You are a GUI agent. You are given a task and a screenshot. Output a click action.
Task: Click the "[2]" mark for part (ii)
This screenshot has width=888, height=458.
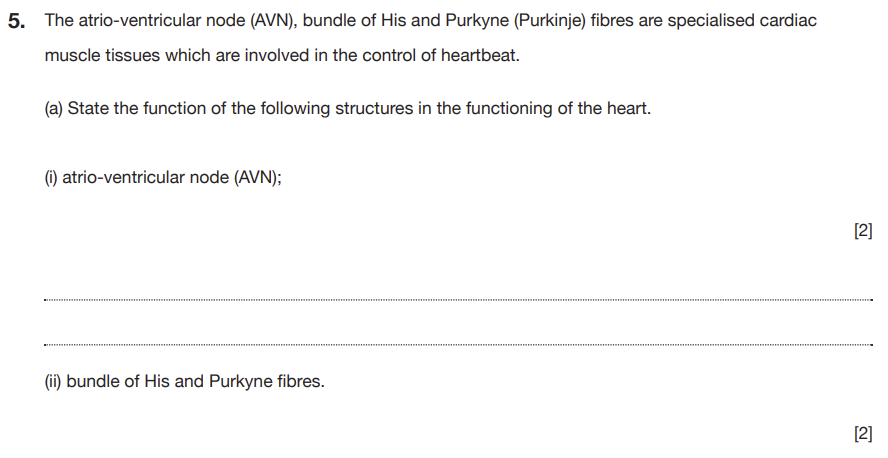863,433
